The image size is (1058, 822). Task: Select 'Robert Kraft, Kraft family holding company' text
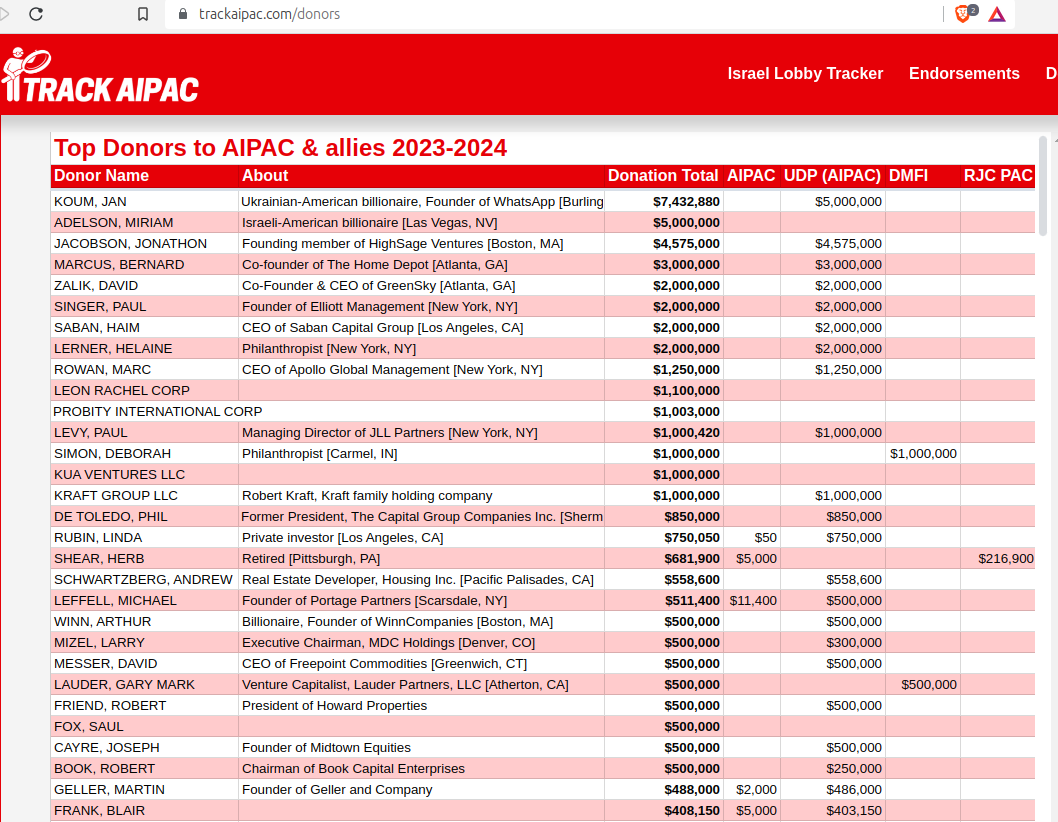click(x=367, y=495)
